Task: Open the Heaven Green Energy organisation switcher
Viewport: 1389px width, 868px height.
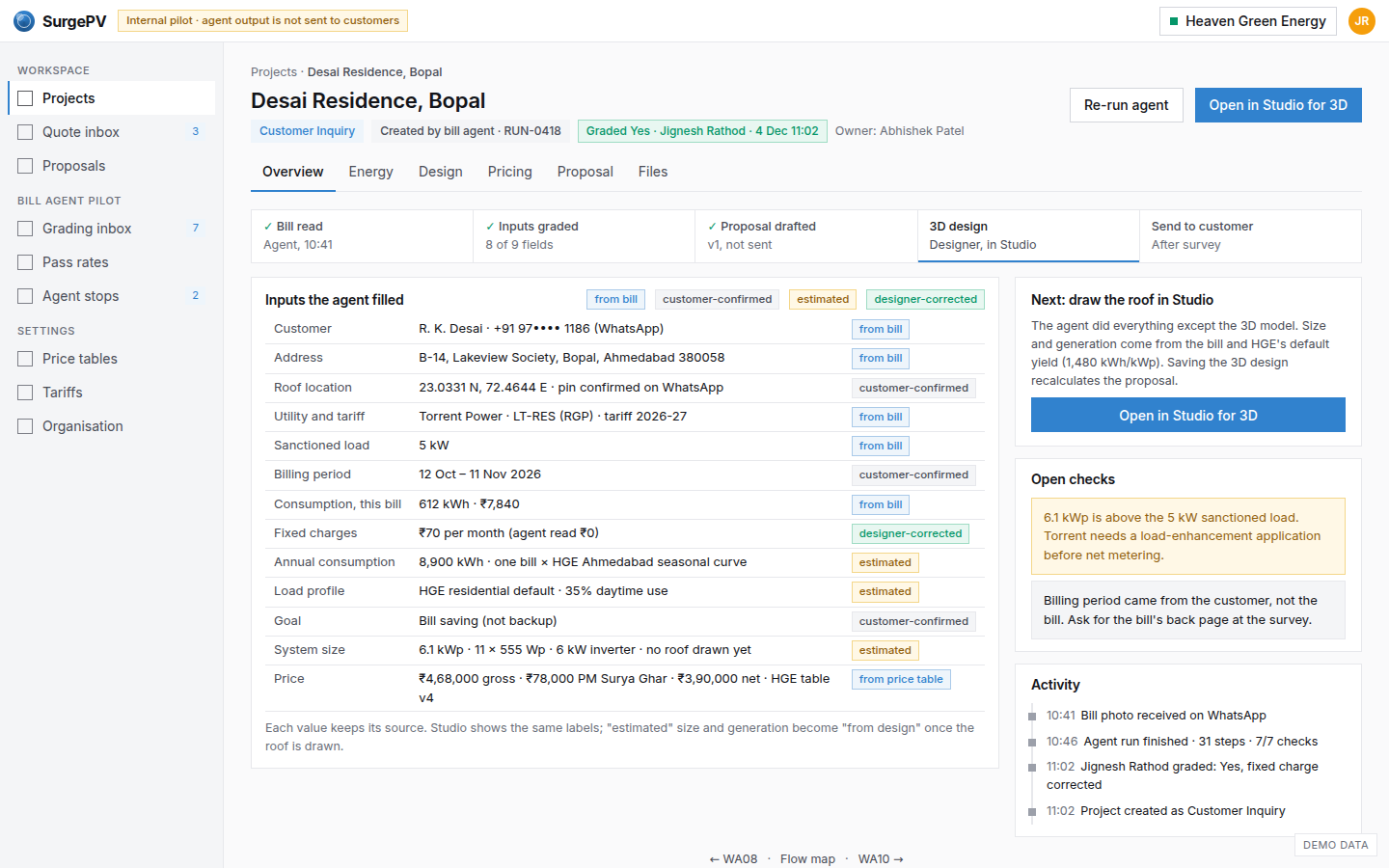Action: click(x=1247, y=21)
